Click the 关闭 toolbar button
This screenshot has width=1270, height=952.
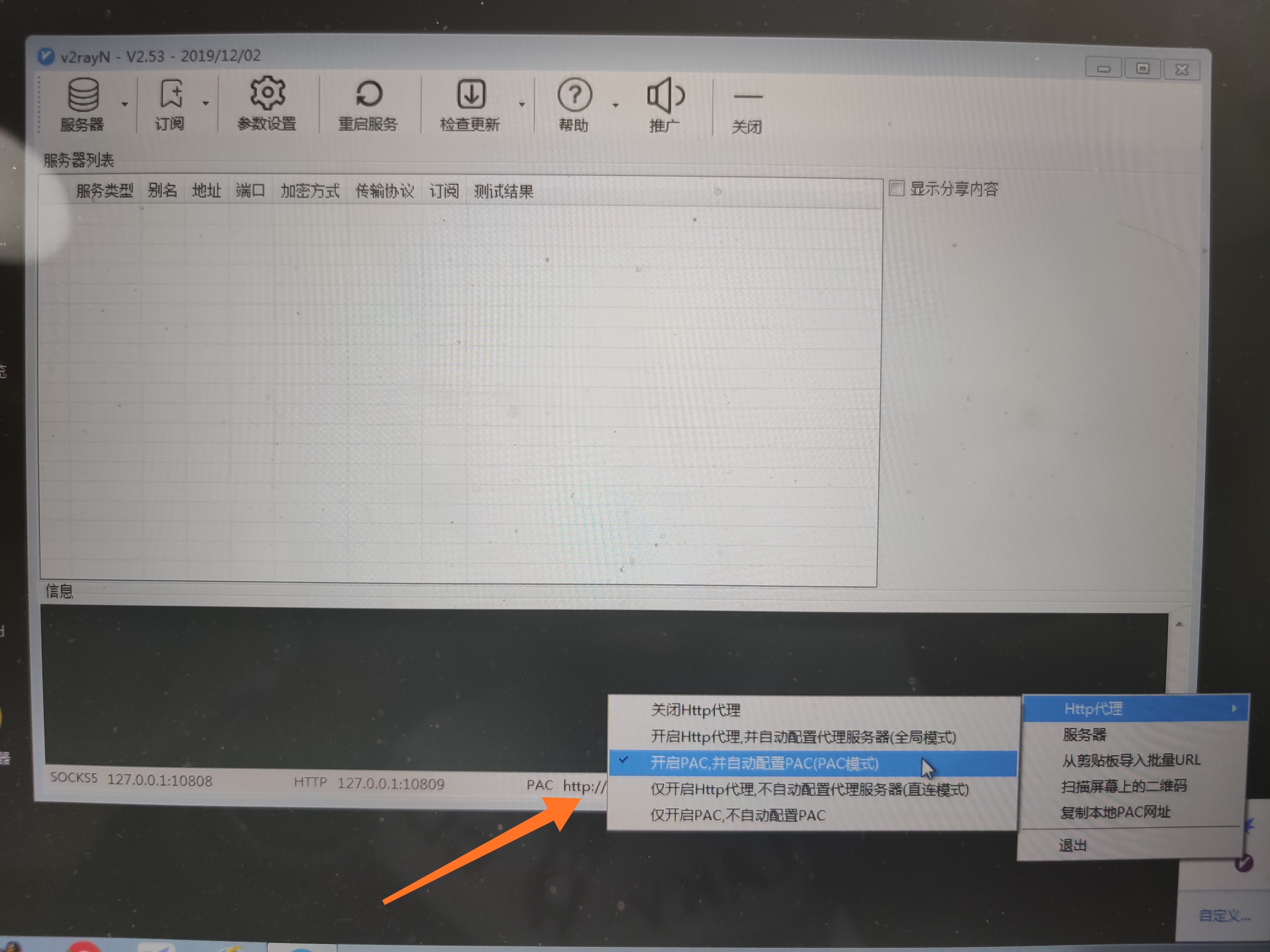pyautogui.click(x=747, y=112)
